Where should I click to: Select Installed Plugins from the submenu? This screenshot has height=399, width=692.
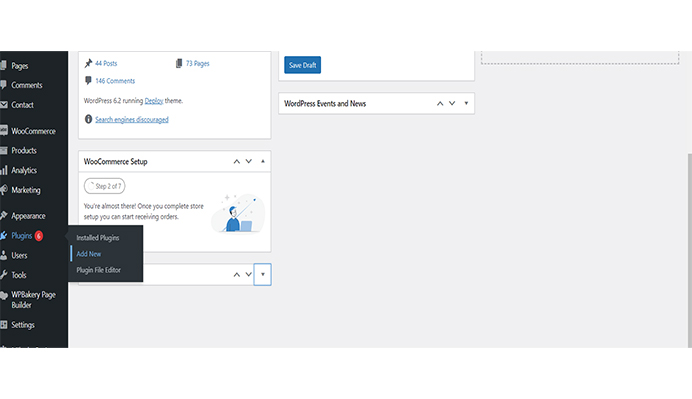coord(98,238)
